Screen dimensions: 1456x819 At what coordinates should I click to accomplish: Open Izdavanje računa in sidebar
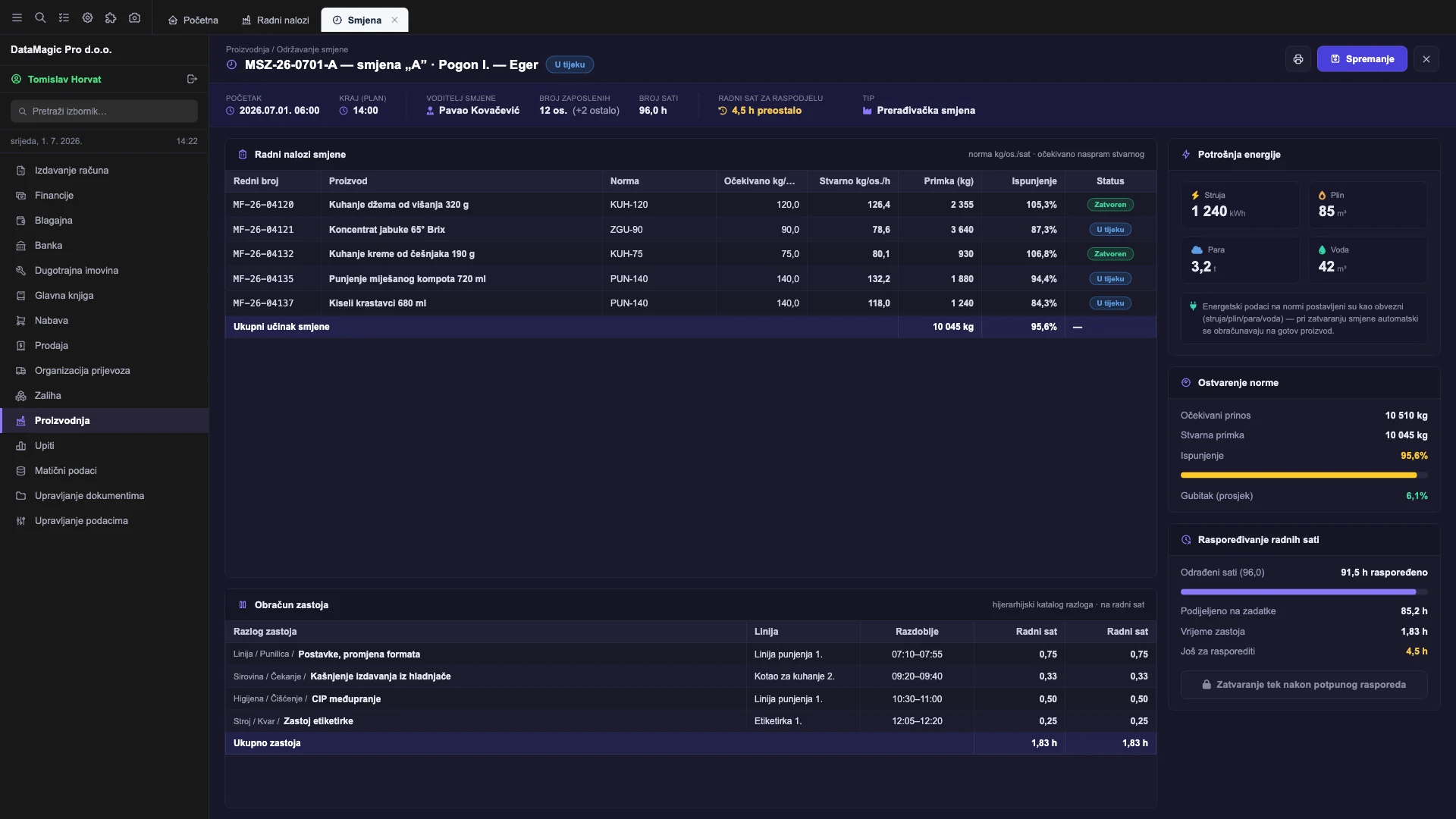[x=105, y=171]
